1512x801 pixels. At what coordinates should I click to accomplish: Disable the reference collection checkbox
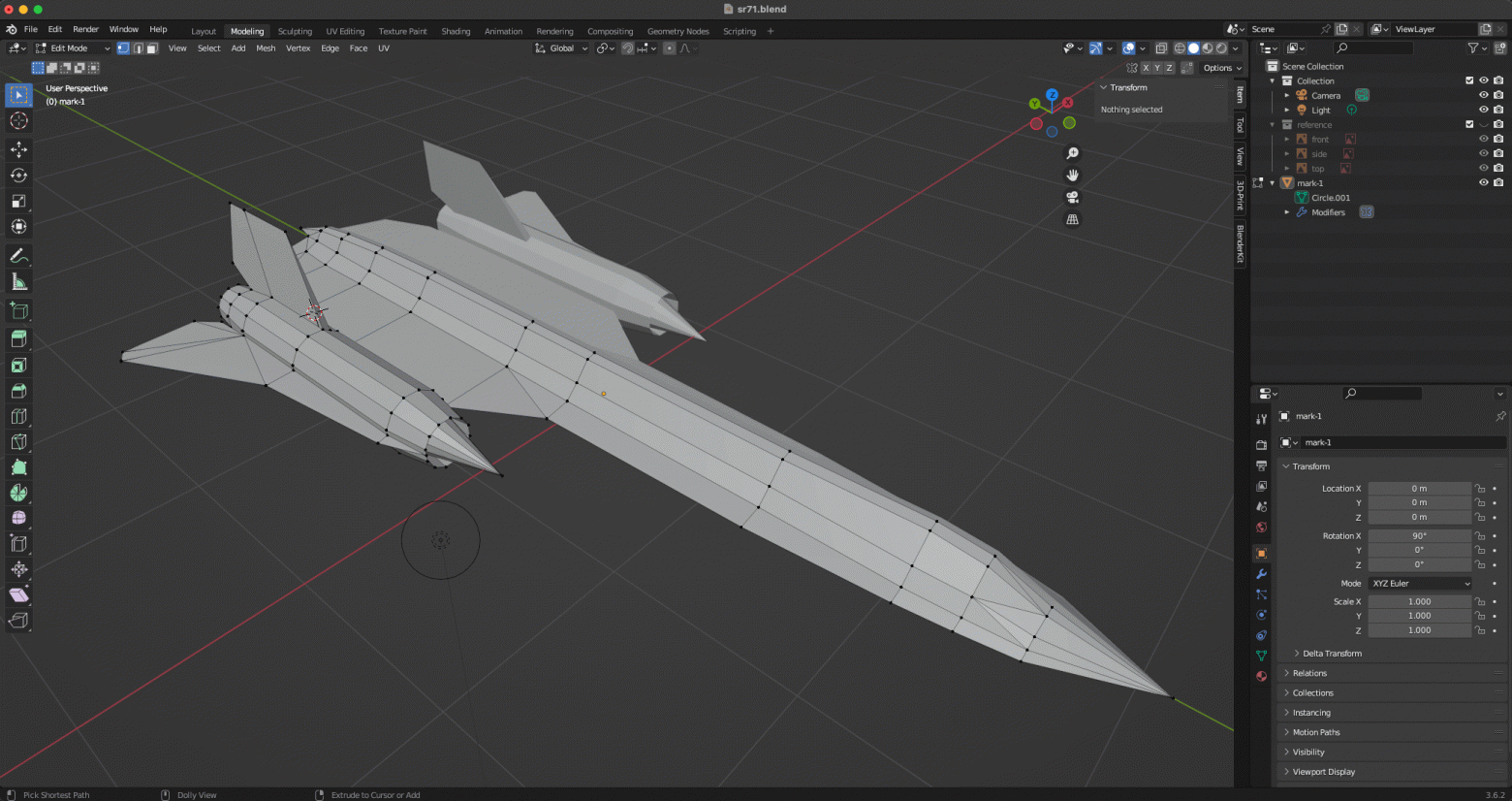tap(1469, 124)
